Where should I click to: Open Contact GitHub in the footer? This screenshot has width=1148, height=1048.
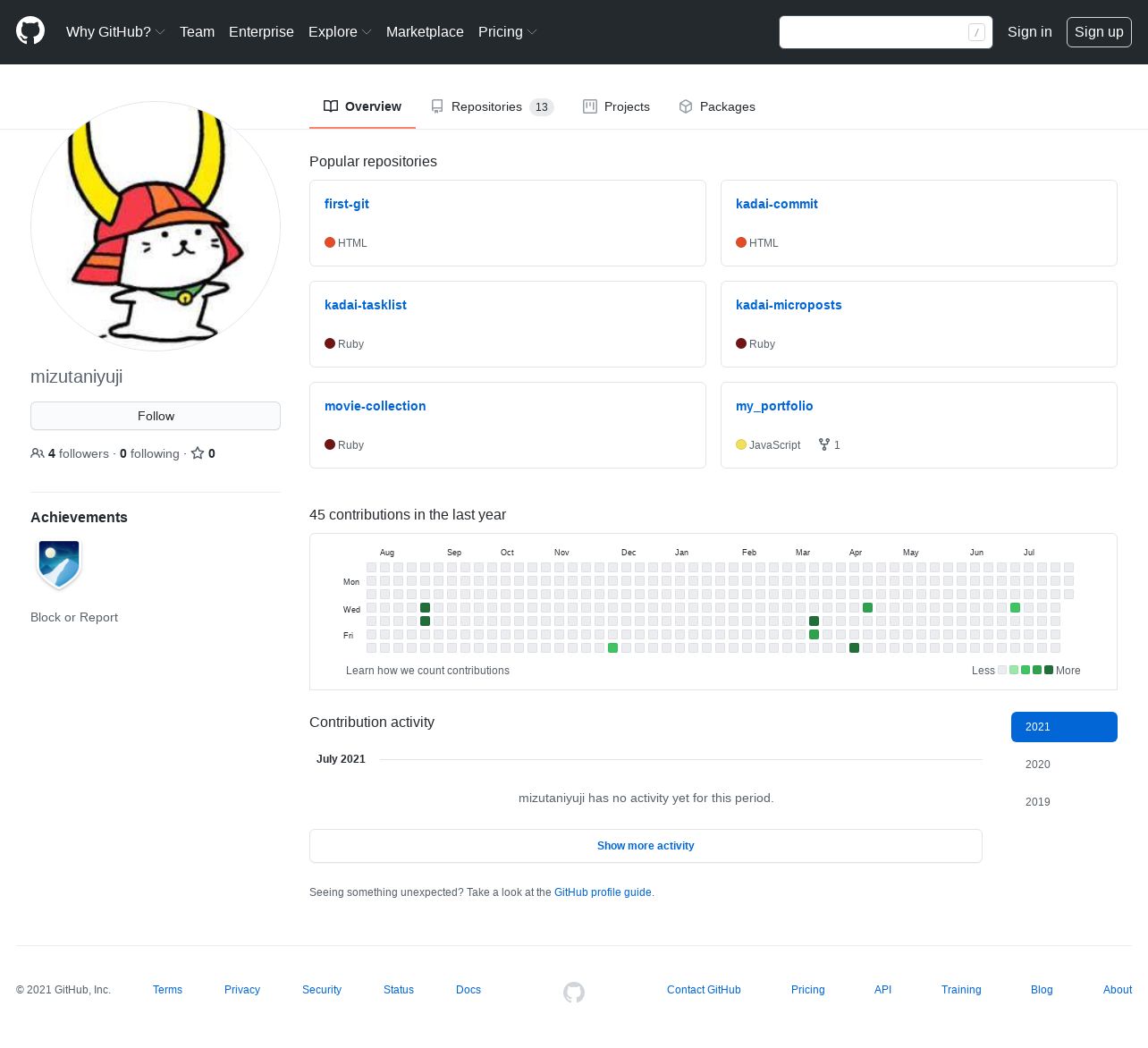pyautogui.click(x=704, y=990)
